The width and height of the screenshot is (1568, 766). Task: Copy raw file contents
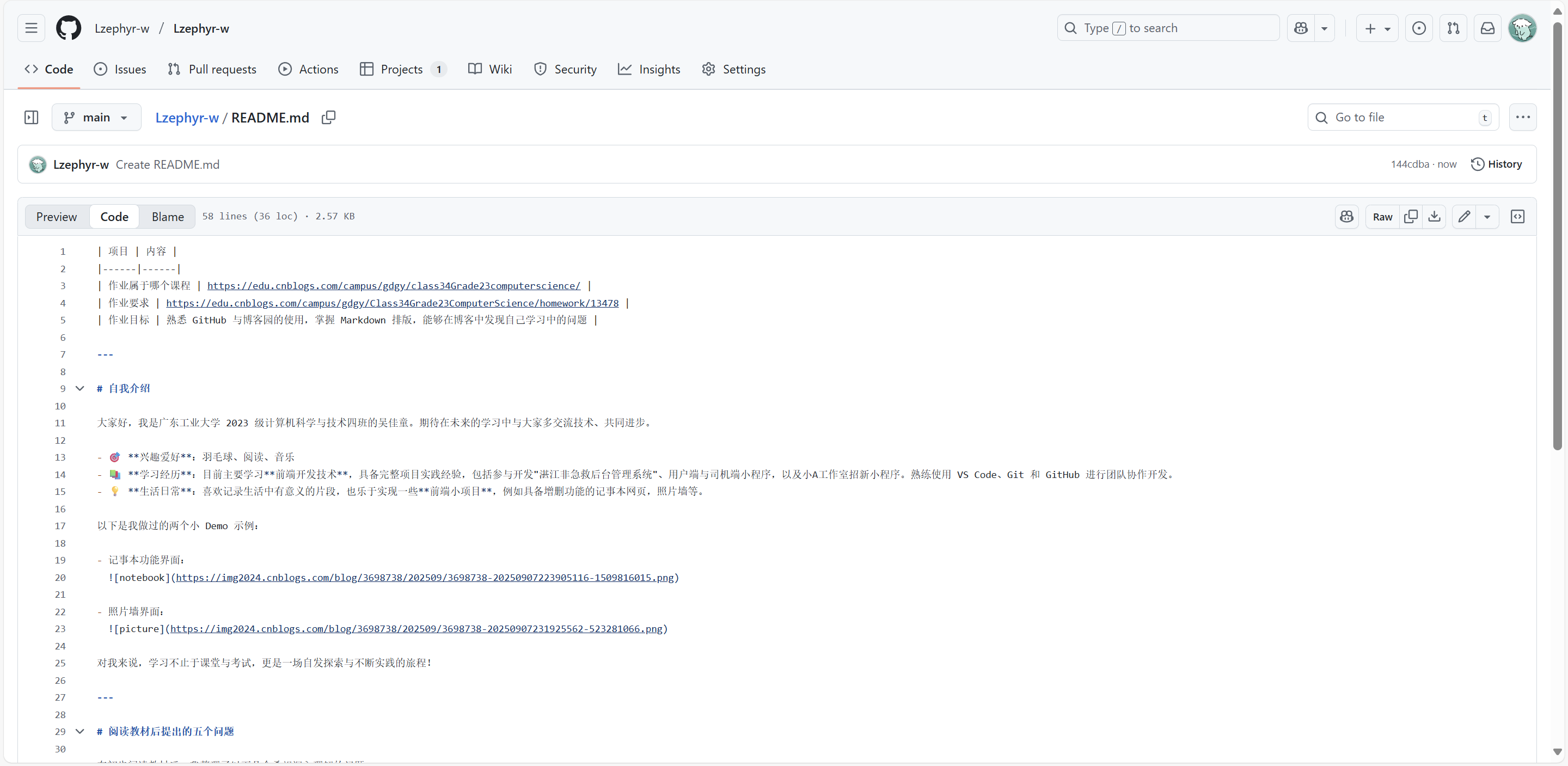click(1410, 217)
